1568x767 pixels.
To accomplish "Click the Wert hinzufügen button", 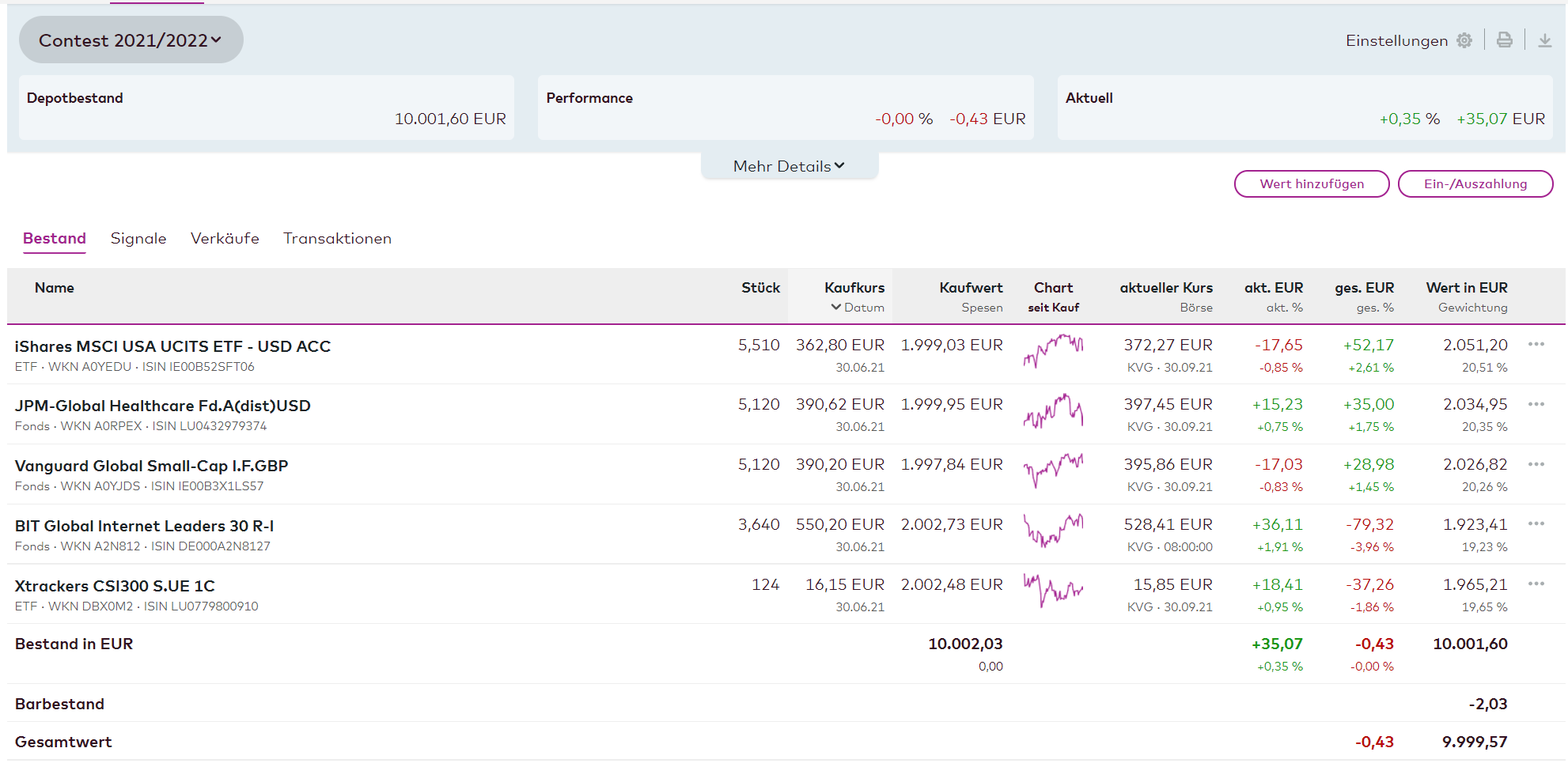I will coord(1311,184).
